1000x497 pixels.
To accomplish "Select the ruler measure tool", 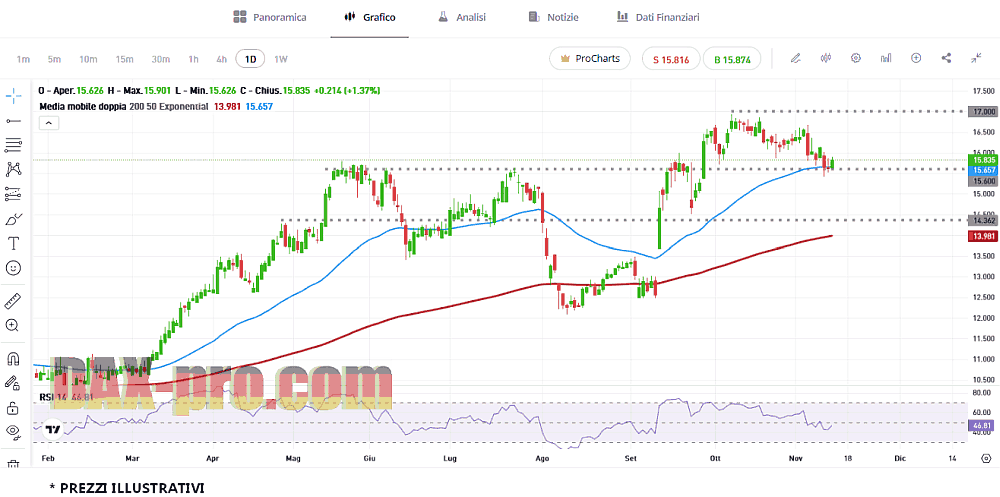I will [x=13, y=300].
